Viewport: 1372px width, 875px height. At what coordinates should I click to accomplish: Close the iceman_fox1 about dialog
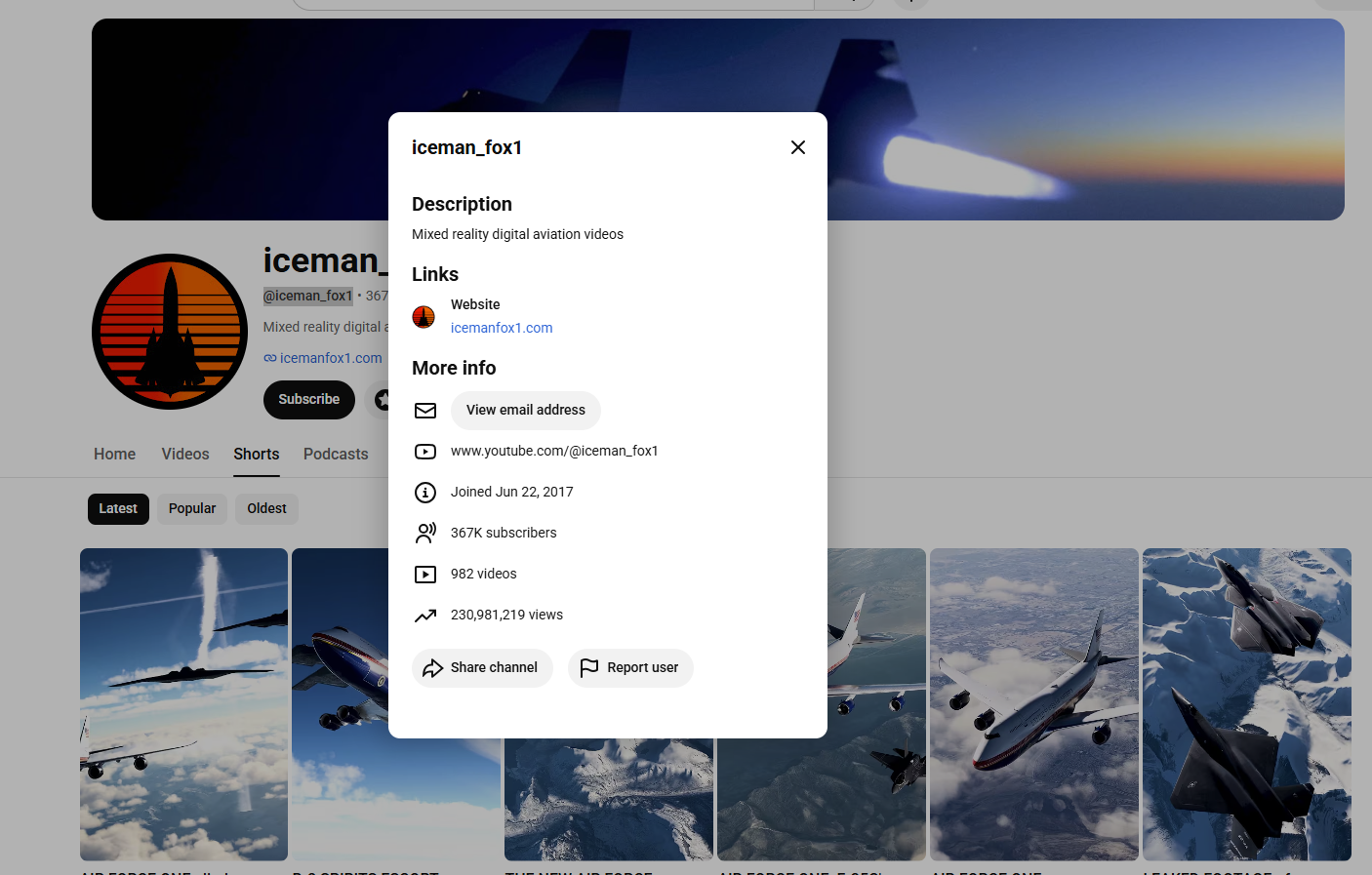coord(798,147)
